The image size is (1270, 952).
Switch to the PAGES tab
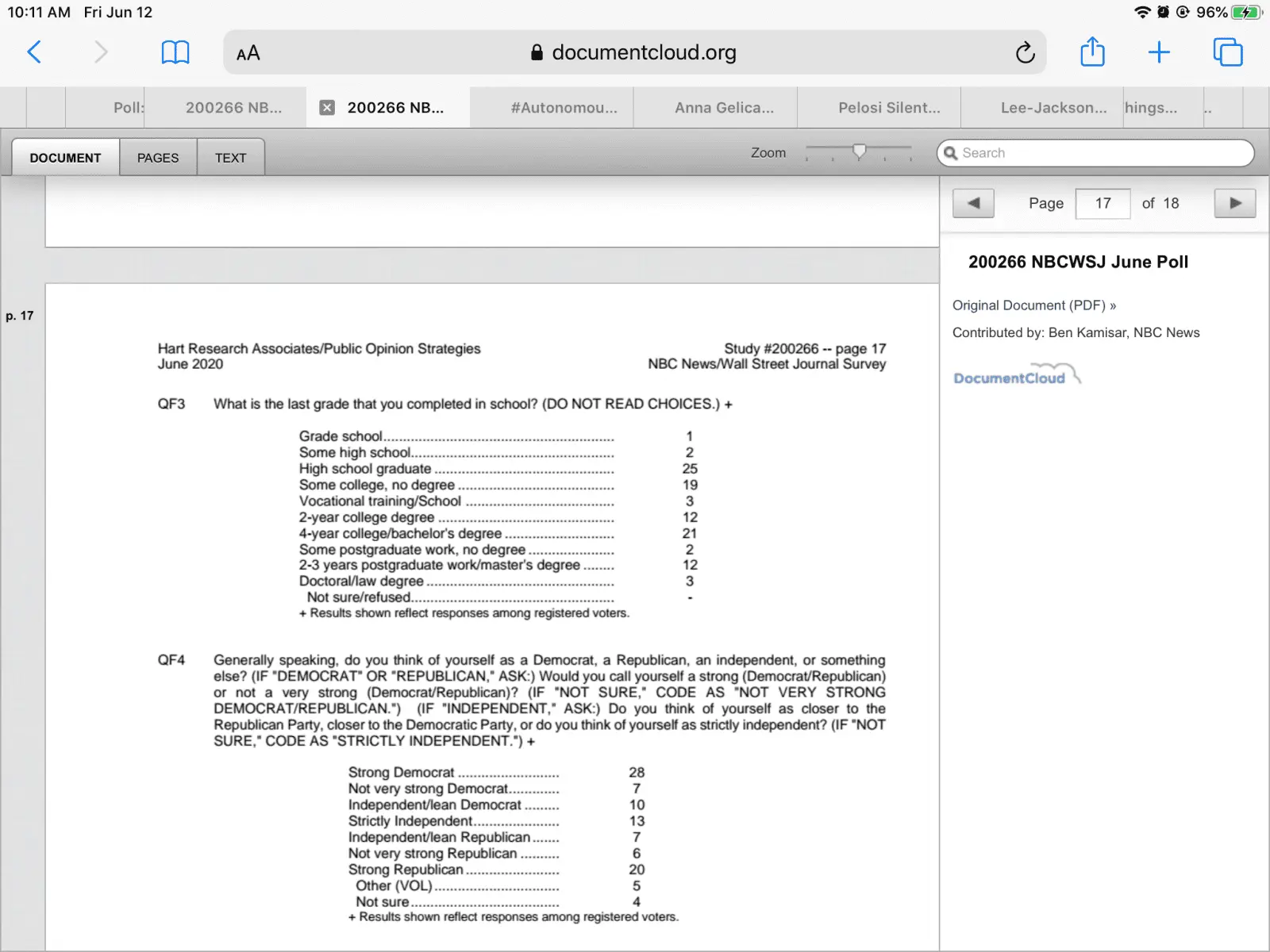[158, 158]
